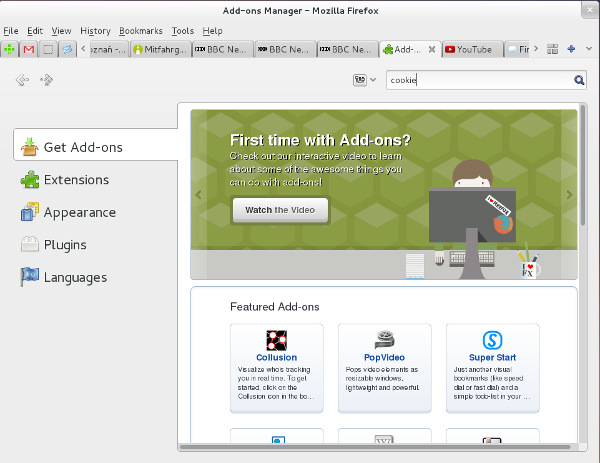Open the Edit menu
Screen dimensions: 600x463
pos(35,31)
